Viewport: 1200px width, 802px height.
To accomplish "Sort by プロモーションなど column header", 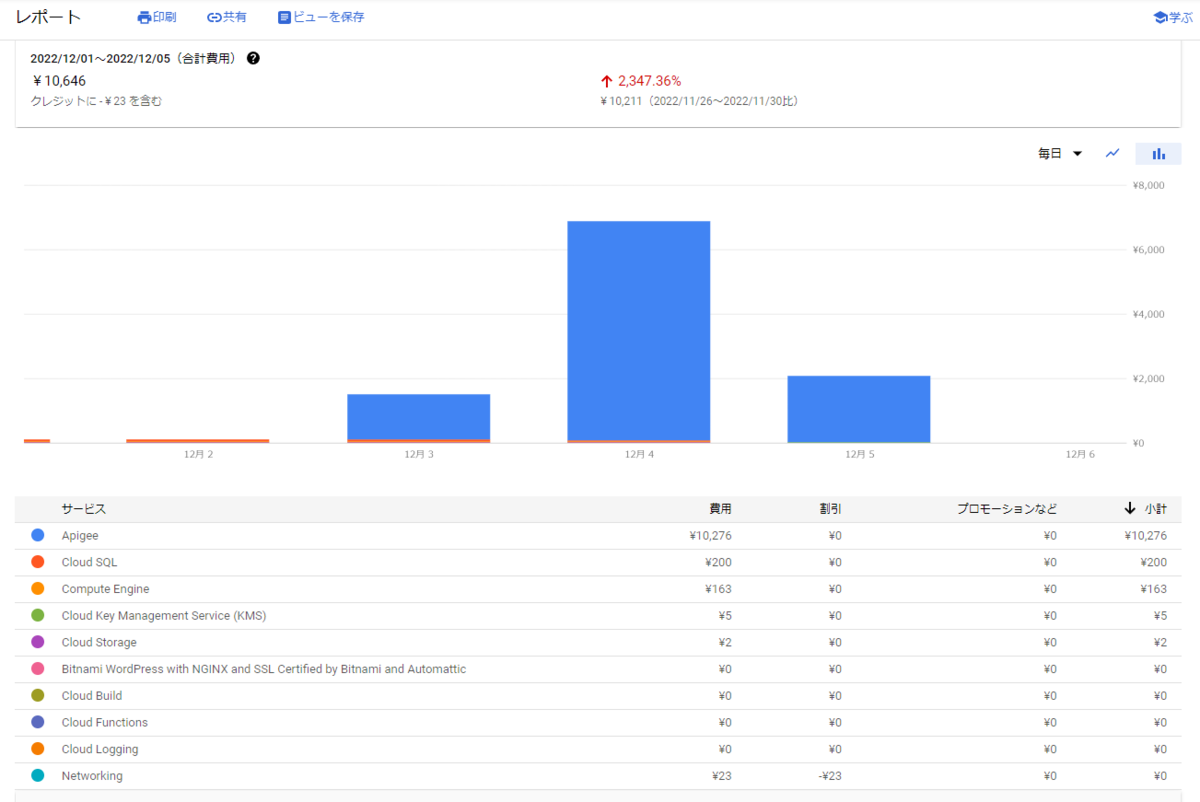I will [1006, 509].
